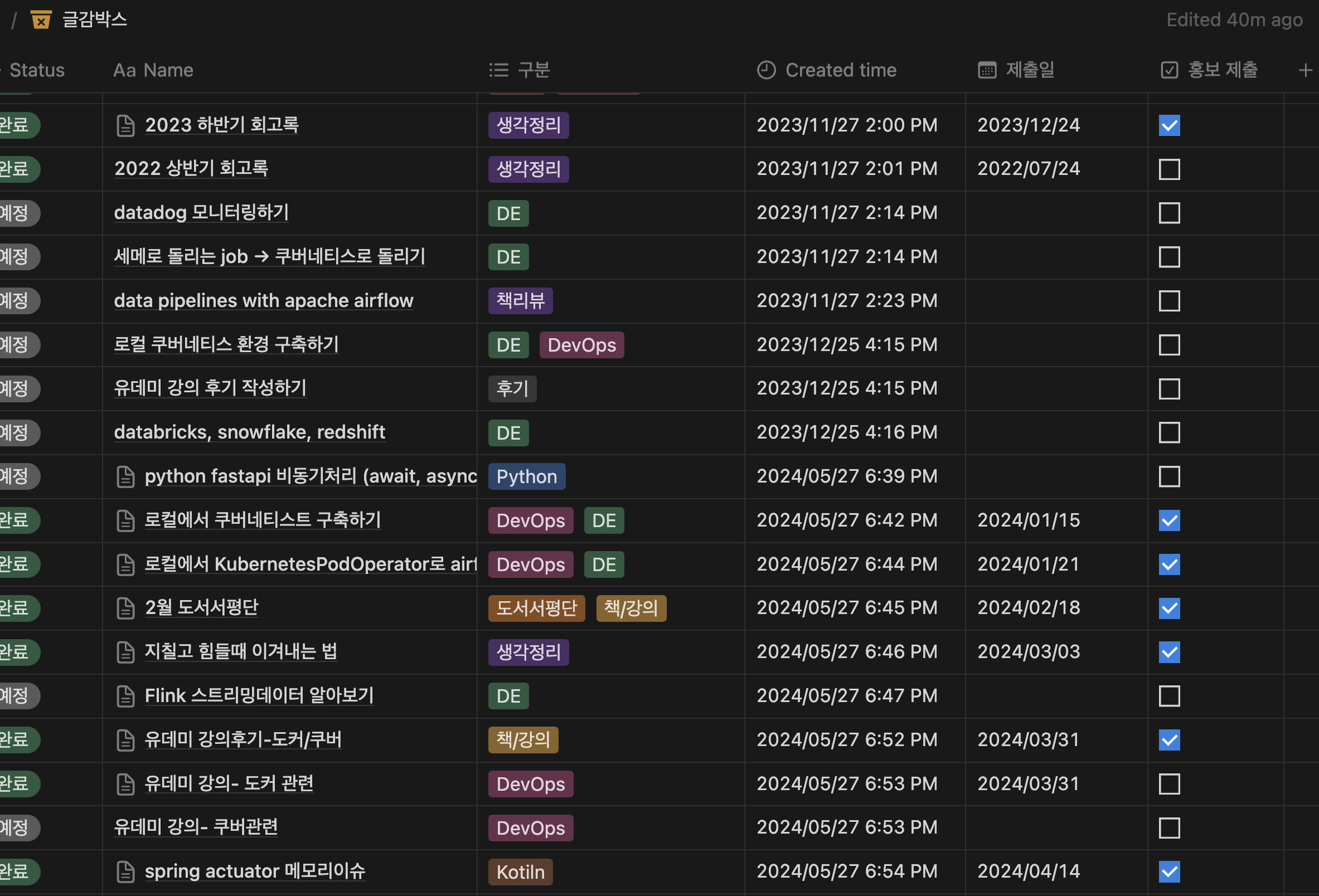This screenshot has width=1319, height=896.
Task: Open the Status column header
Action: click(37, 70)
